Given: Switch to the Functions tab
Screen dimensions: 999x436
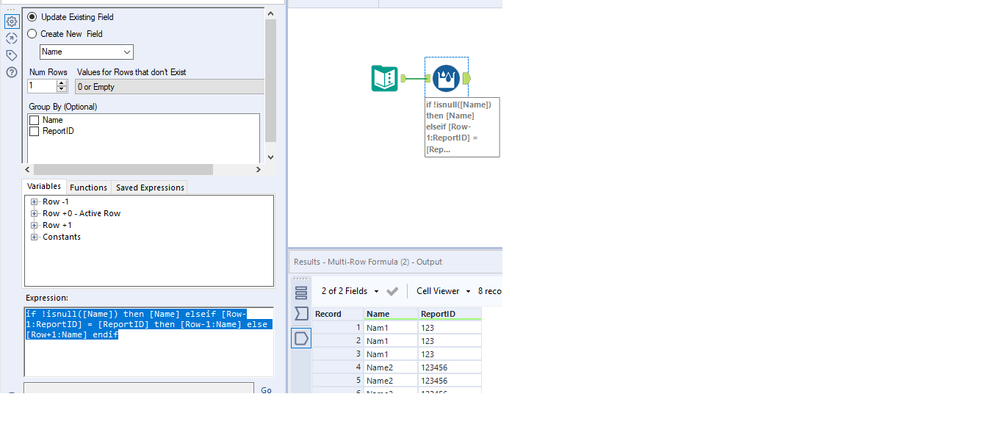Looking at the screenshot, I should pyautogui.click(x=89, y=187).
